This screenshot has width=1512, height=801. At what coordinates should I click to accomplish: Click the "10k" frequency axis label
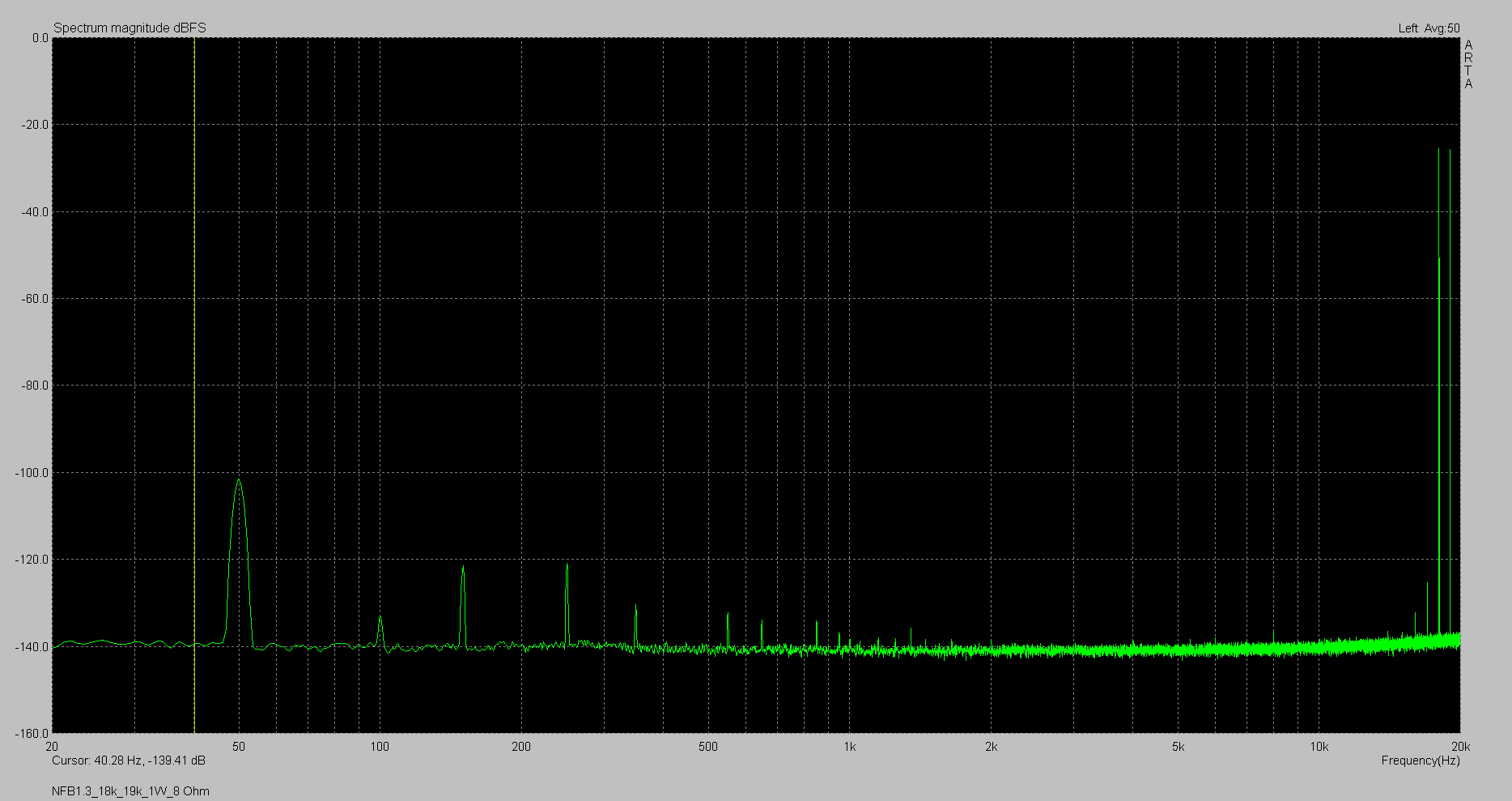1319,747
